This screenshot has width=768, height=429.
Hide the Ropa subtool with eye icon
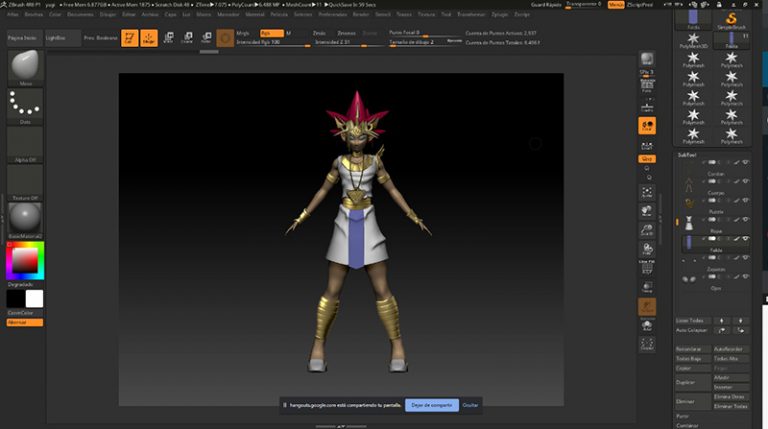745,219
